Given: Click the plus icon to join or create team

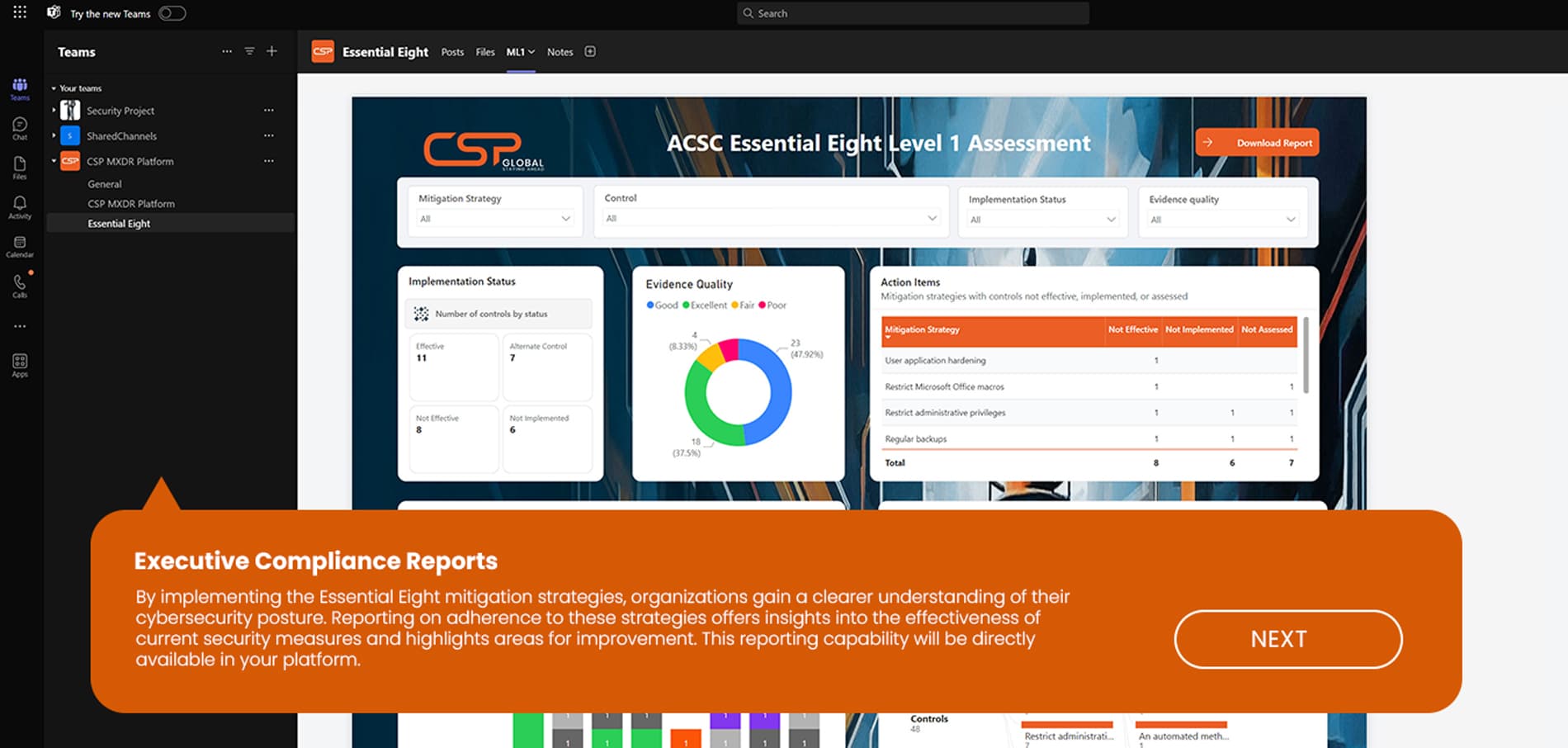Looking at the screenshot, I should click(x=272, y=51).
